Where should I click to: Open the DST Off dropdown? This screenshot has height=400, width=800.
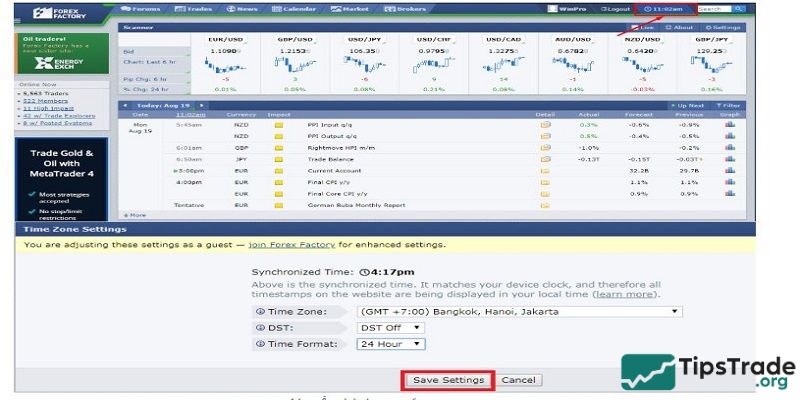[391, 327]
